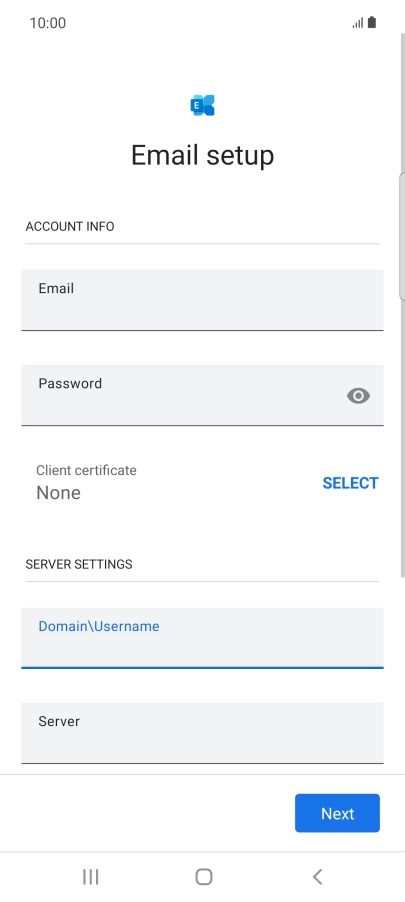Screen dimensions: 405x902
Task: Tap the signal strength status icon
Action: pyautogui.click(x=358, y=23)
